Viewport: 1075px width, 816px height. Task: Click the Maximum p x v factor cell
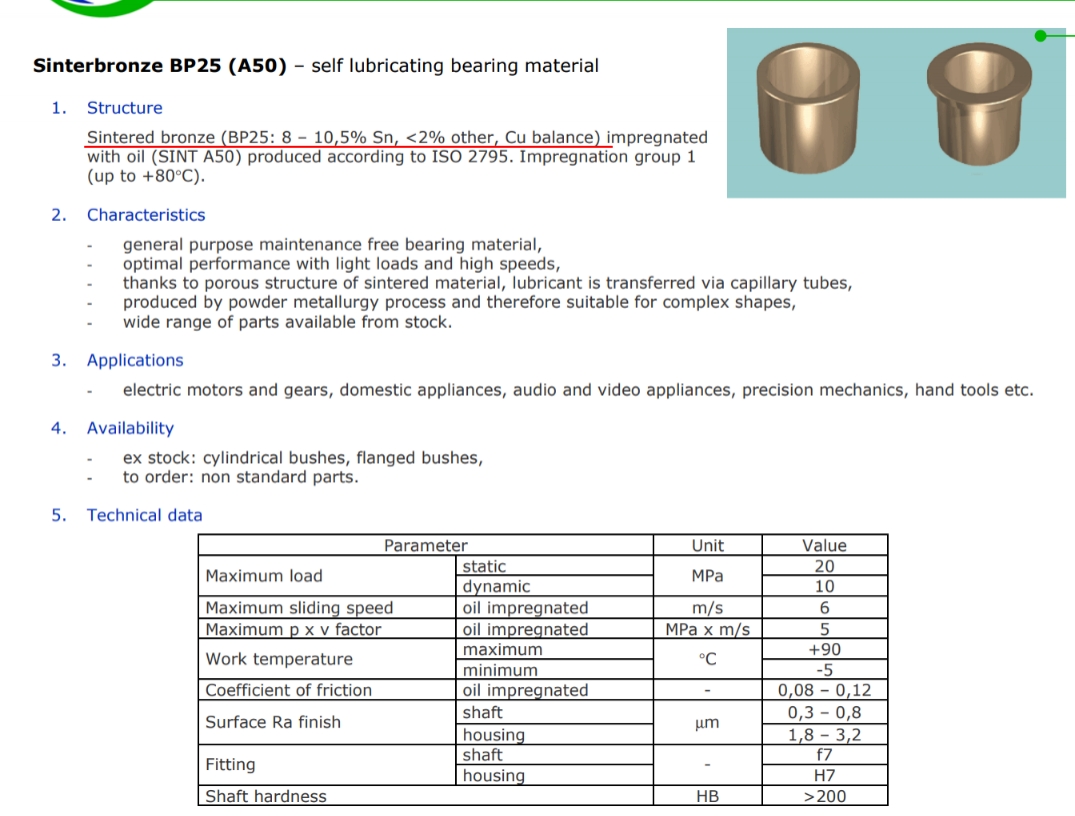(327, 629)
